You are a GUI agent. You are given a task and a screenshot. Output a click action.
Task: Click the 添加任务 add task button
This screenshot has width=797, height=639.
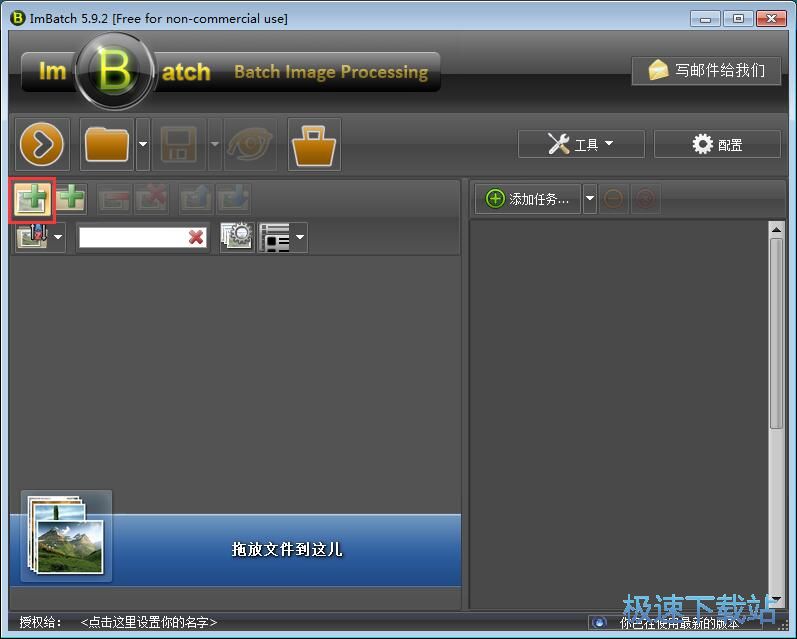point(528,199)
